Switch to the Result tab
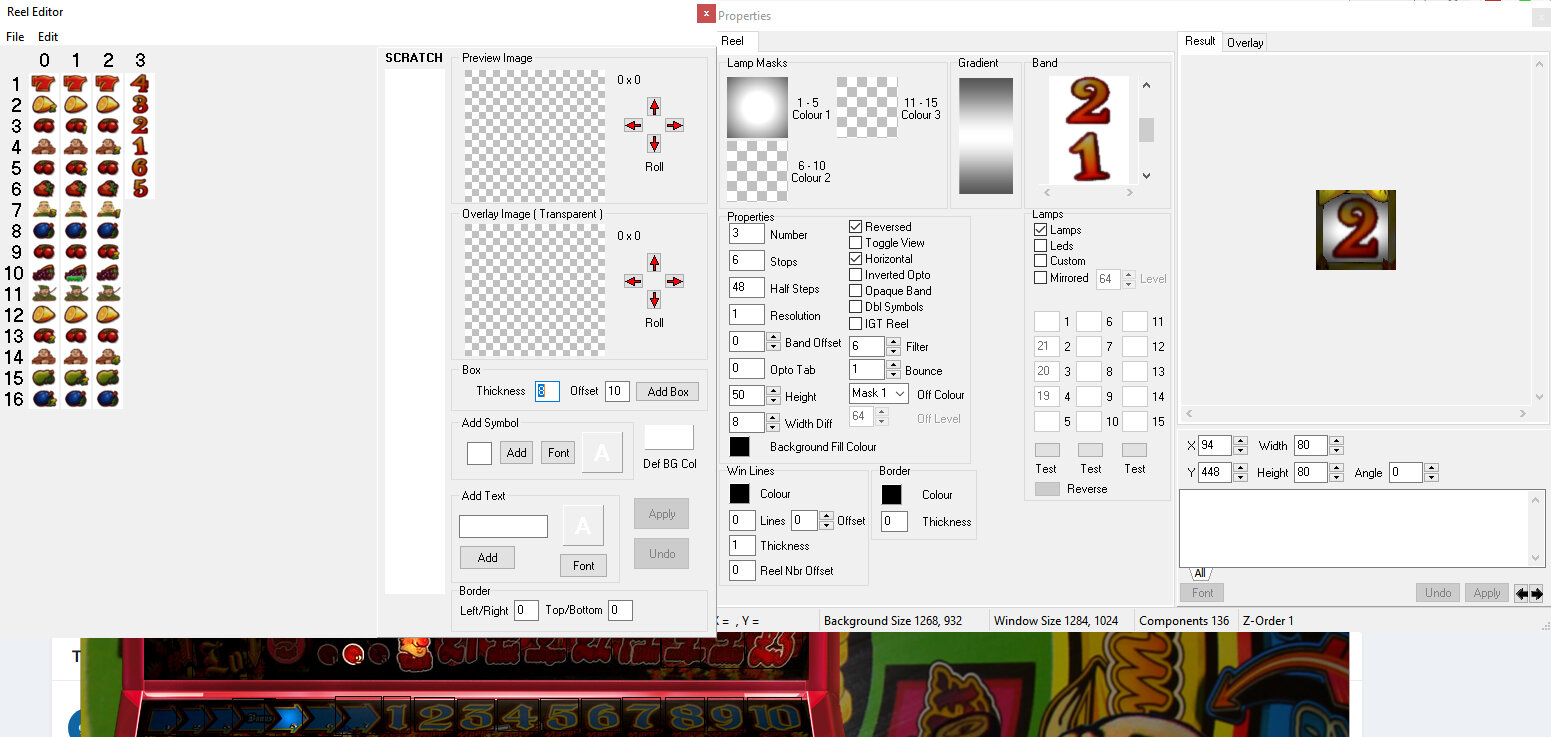1551x737 pixels. pos(1200,41)
